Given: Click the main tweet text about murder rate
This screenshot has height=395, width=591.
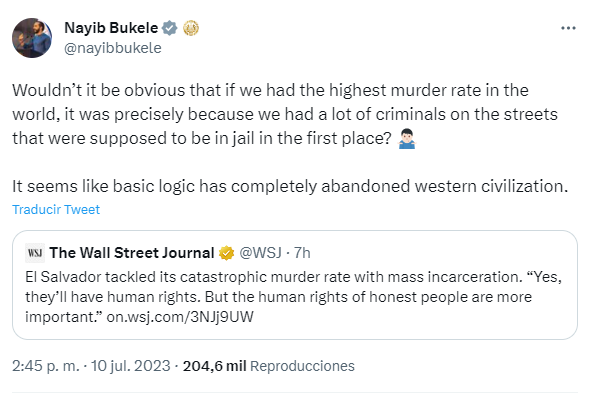Looking at the screenshot, I should pos(285,114).
